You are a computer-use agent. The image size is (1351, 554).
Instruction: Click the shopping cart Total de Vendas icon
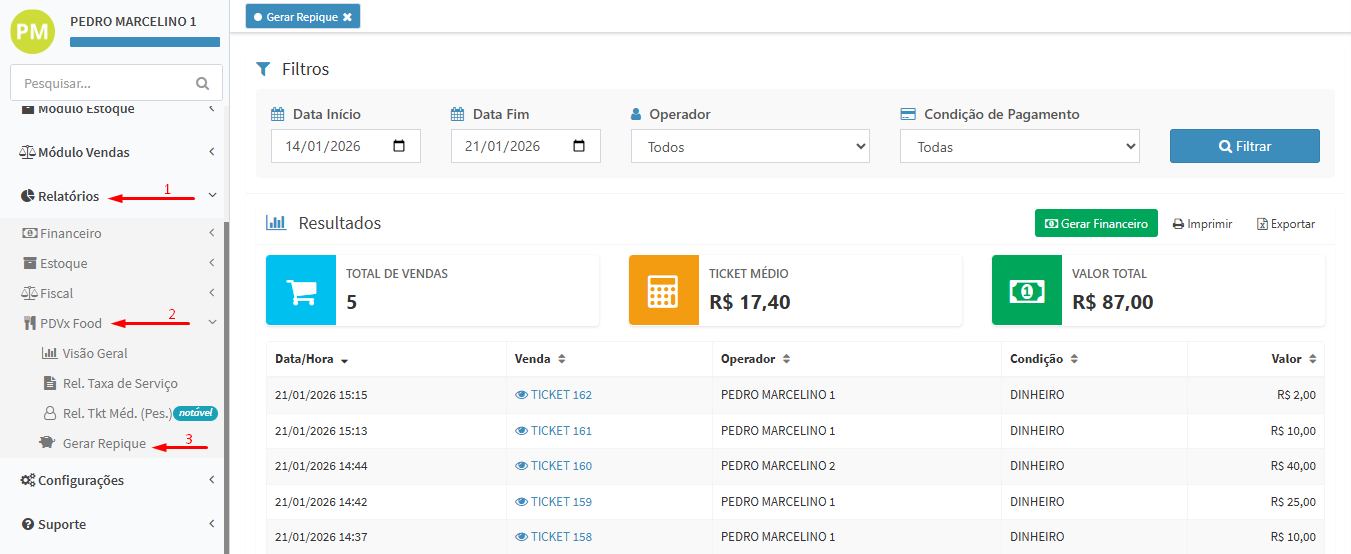(x=301, y=290)
